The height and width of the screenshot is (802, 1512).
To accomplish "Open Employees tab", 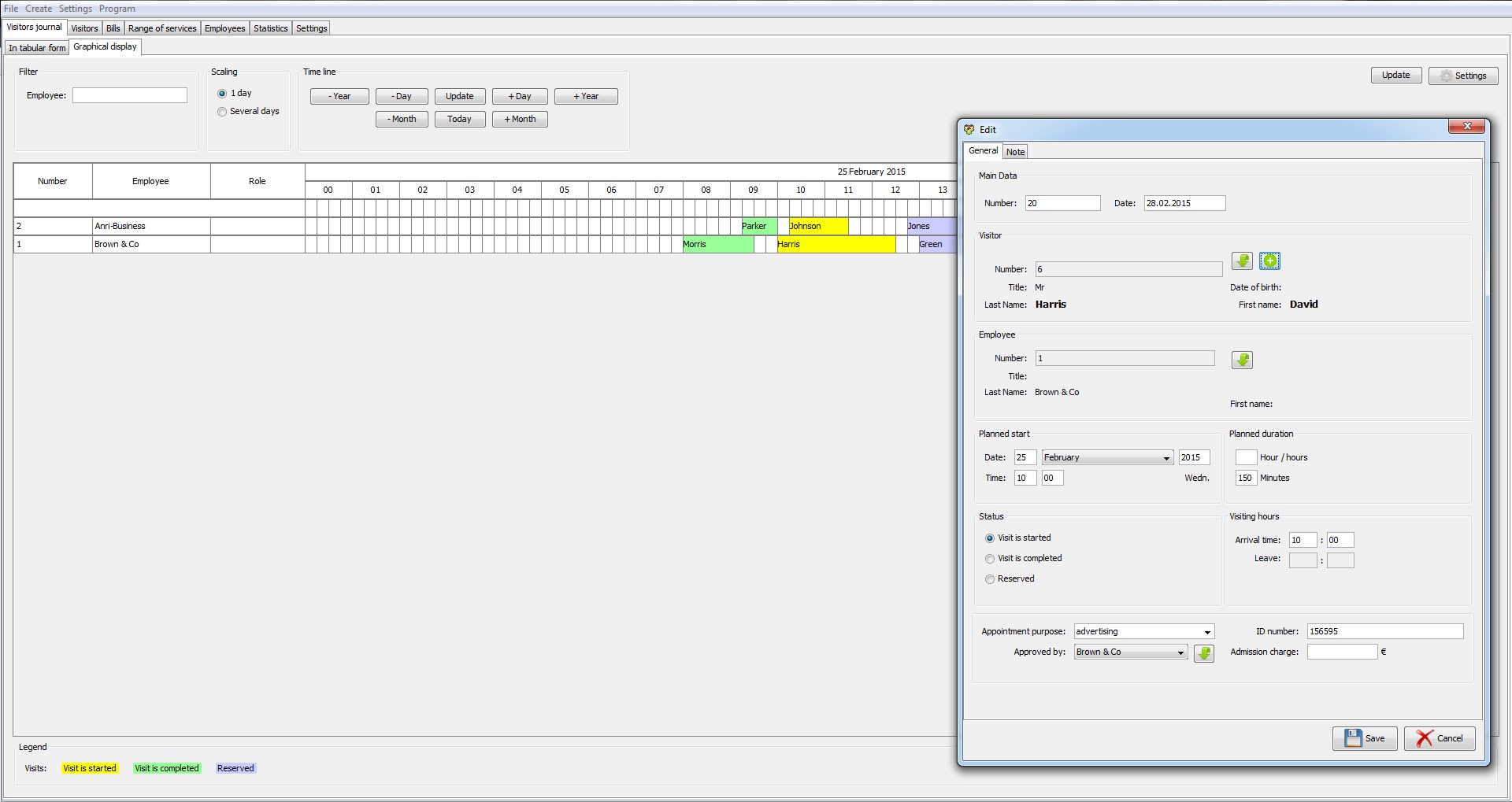I will [225, 28].
